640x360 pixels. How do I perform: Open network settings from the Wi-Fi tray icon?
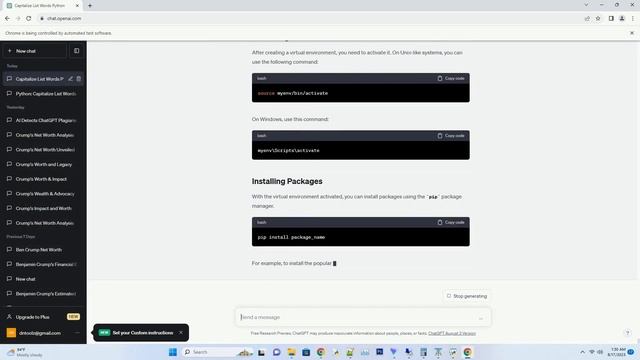click(x=592, y=352)
